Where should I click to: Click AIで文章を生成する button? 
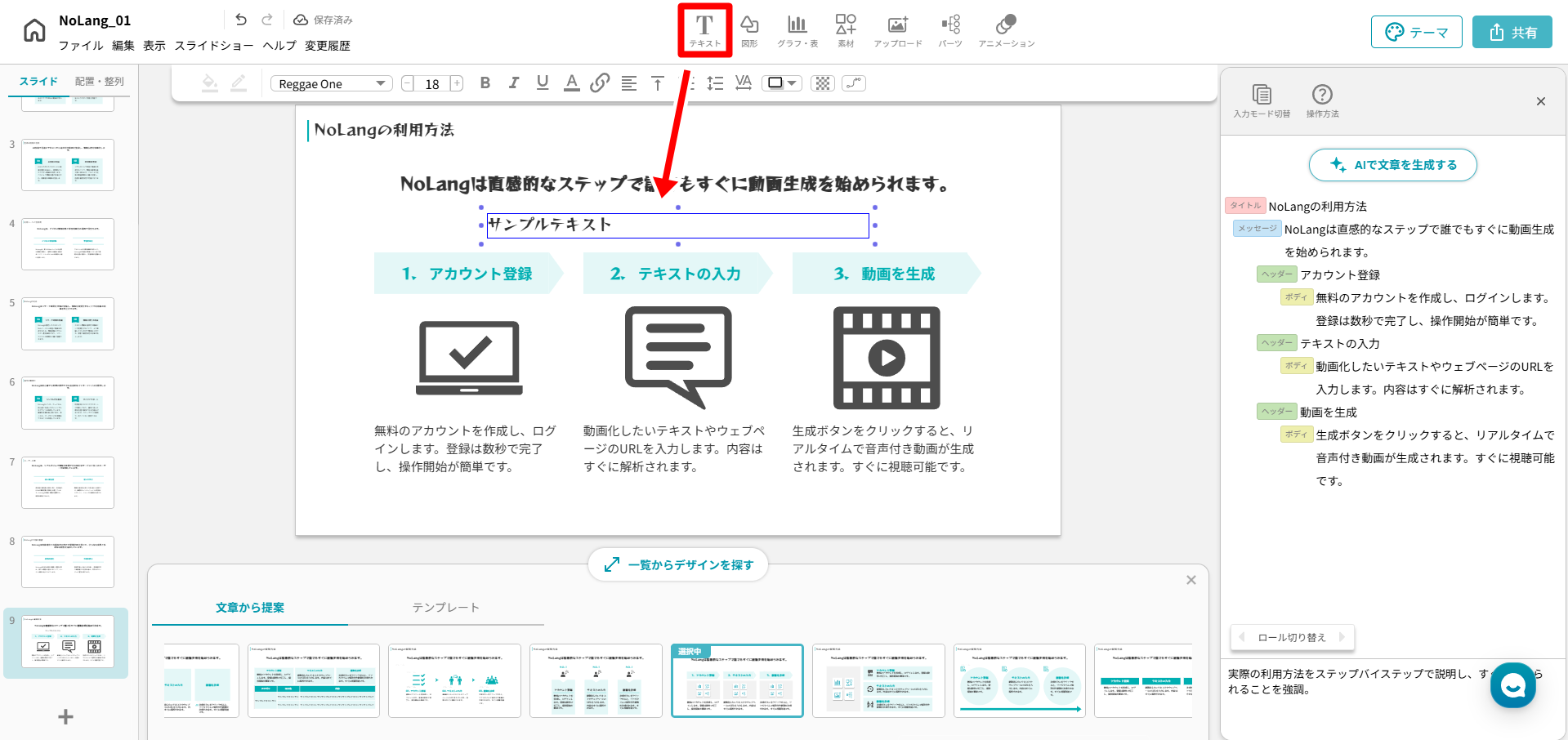point(1393,165)
